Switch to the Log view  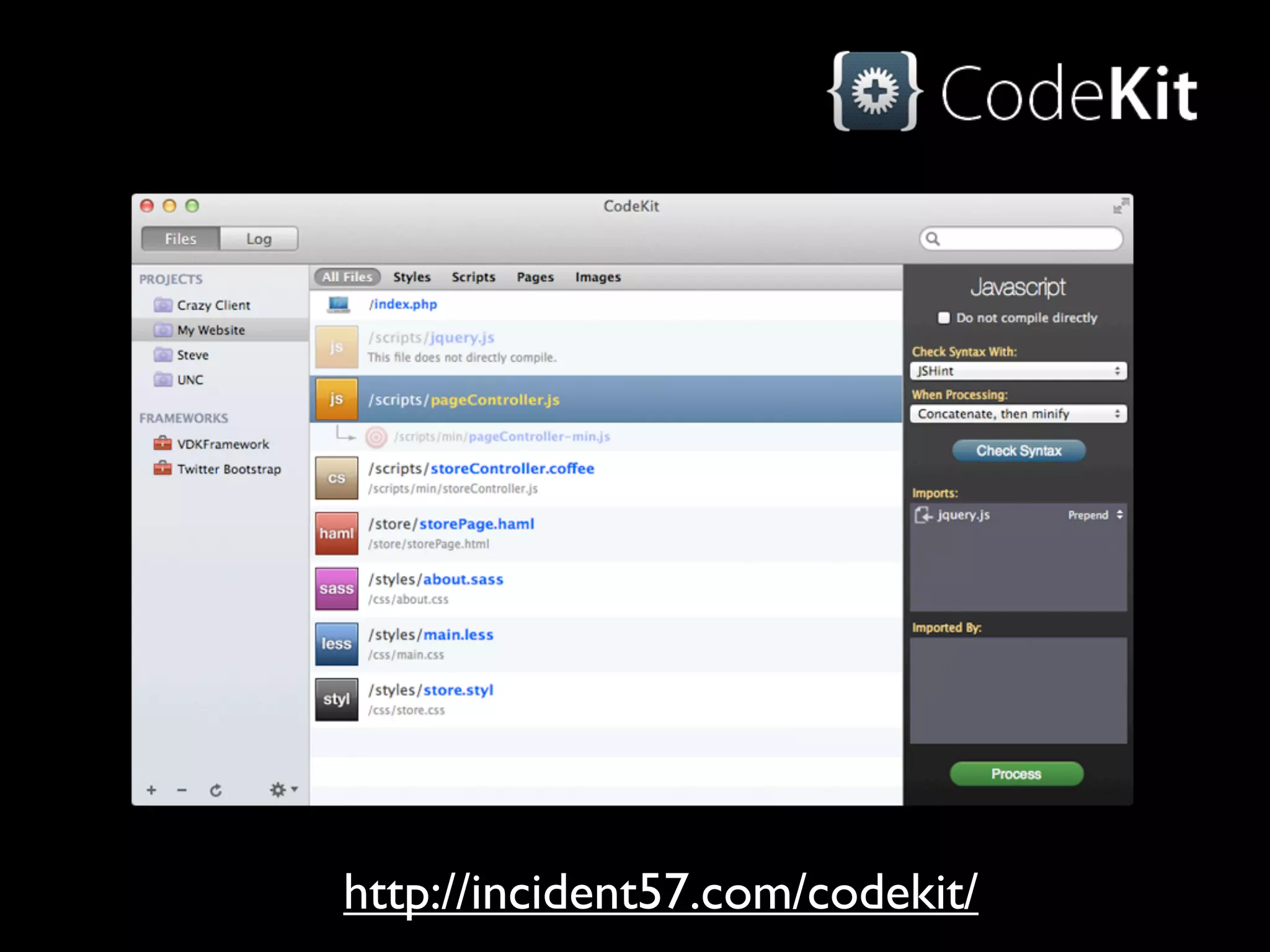(x=259, y=239)
